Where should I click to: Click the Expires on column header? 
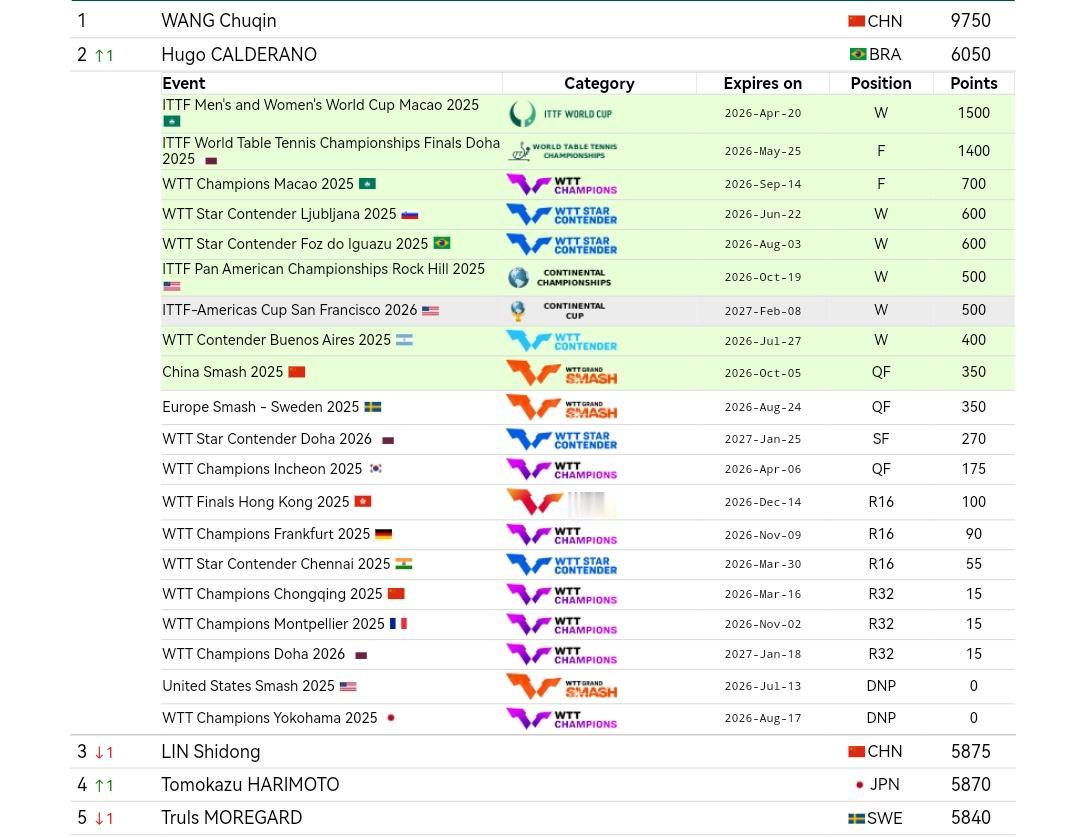[763, 84]
